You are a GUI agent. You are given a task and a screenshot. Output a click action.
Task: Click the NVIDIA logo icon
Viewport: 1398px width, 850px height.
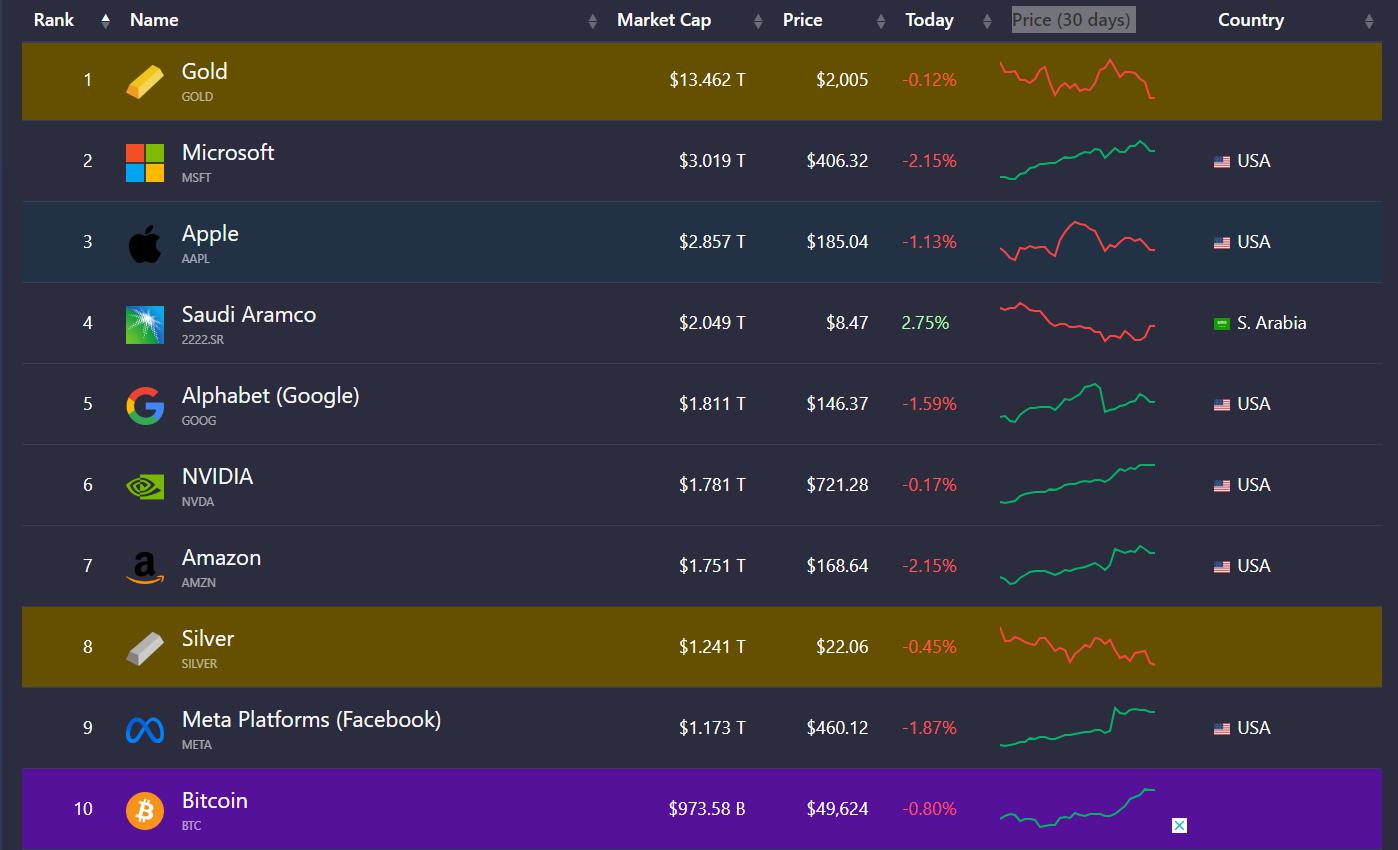coord(145,487)
